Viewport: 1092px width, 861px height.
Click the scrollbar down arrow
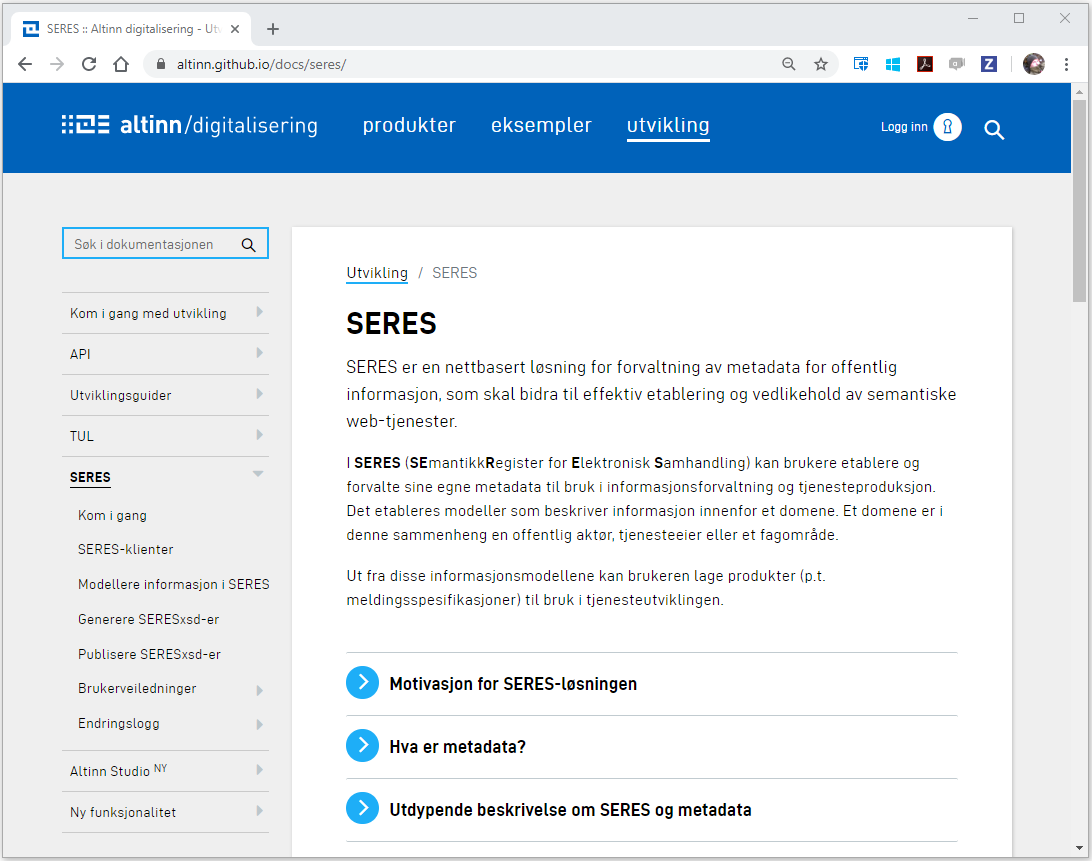point(1079,848)
